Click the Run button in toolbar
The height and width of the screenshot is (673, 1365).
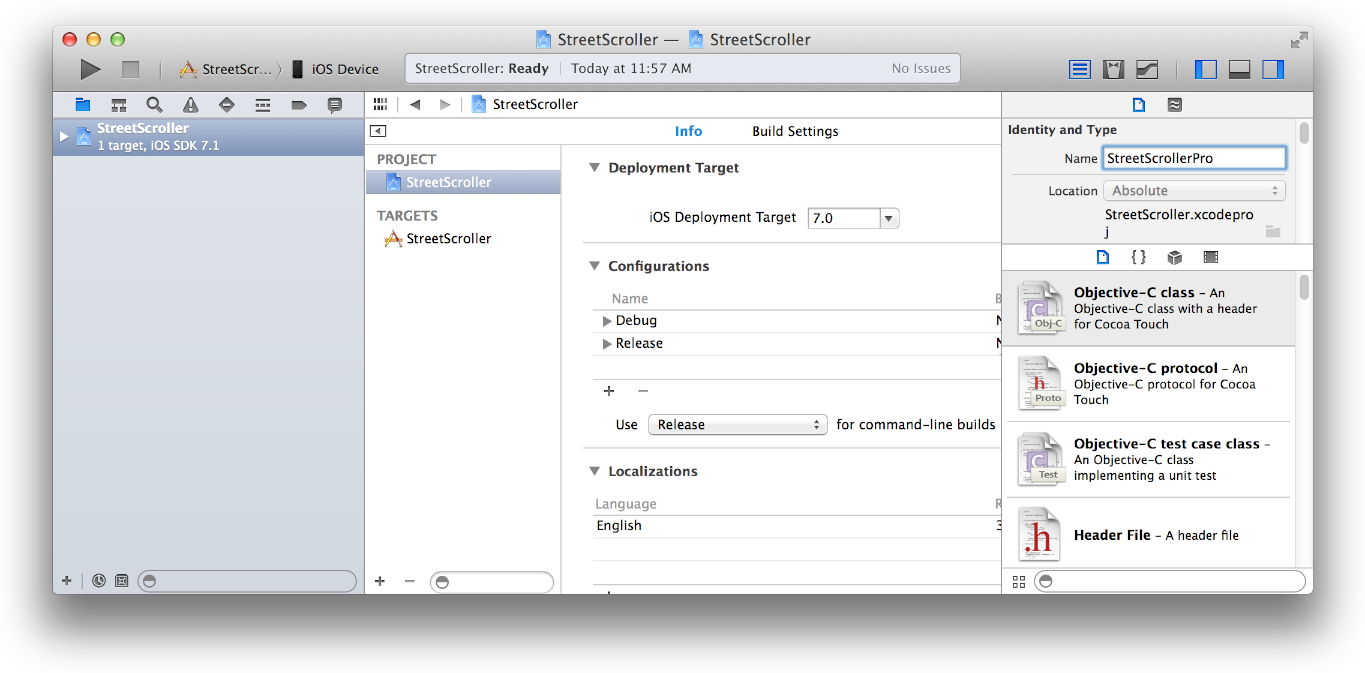coord(90,69)
